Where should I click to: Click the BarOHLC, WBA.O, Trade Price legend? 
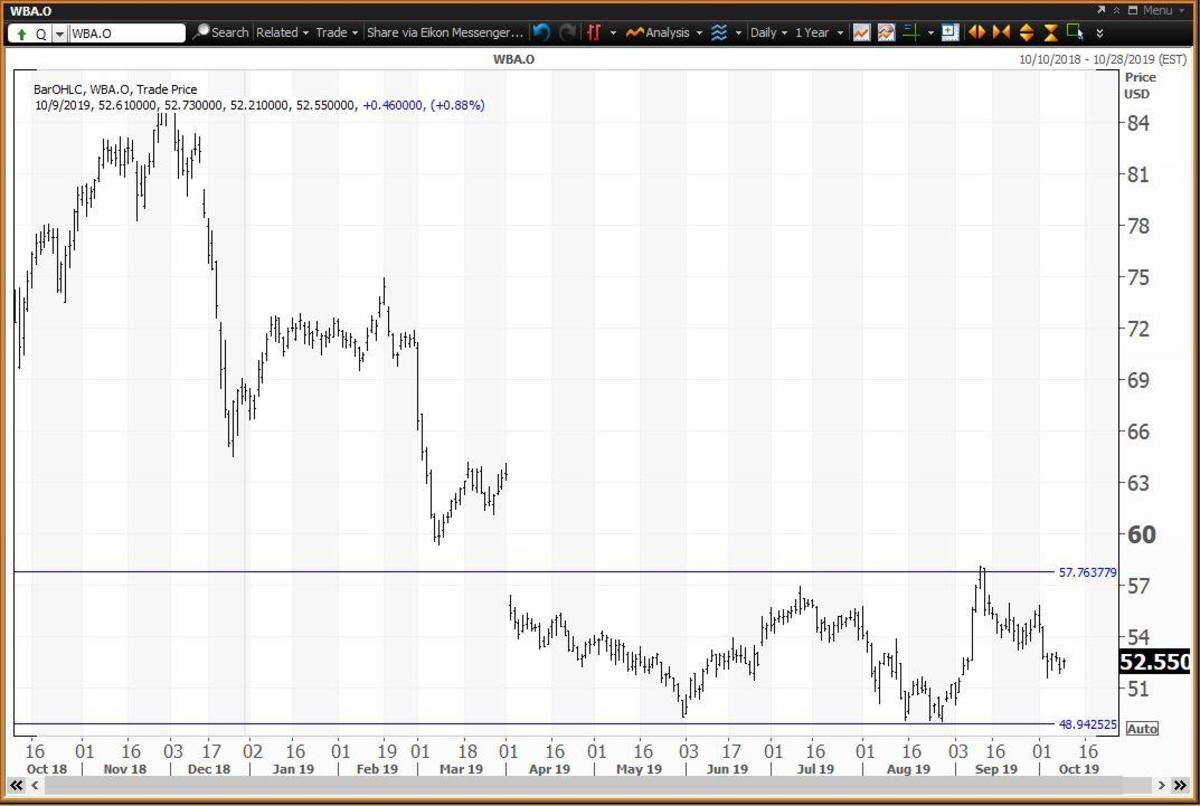pyautogui.click(x=115, y=89)
